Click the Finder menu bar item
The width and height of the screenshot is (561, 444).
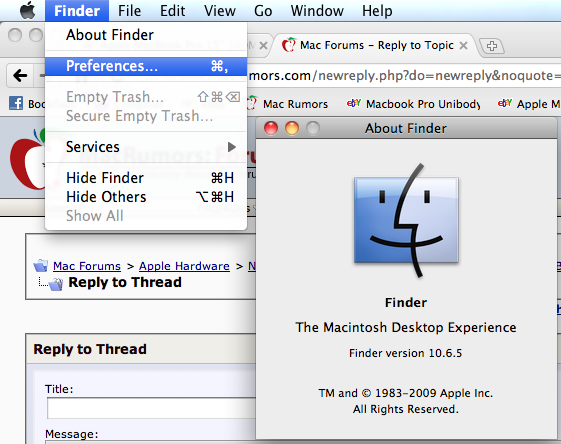point(77,11)
